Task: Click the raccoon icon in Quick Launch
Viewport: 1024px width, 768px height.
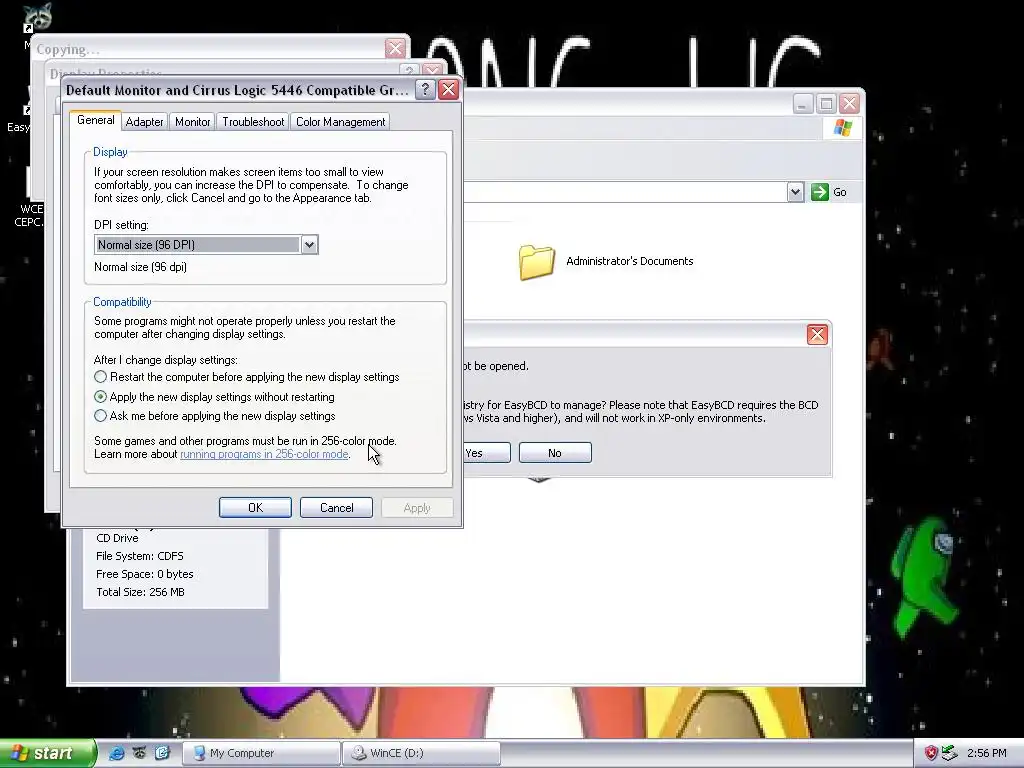Action: pyautogui.click(x=139, y=753)
